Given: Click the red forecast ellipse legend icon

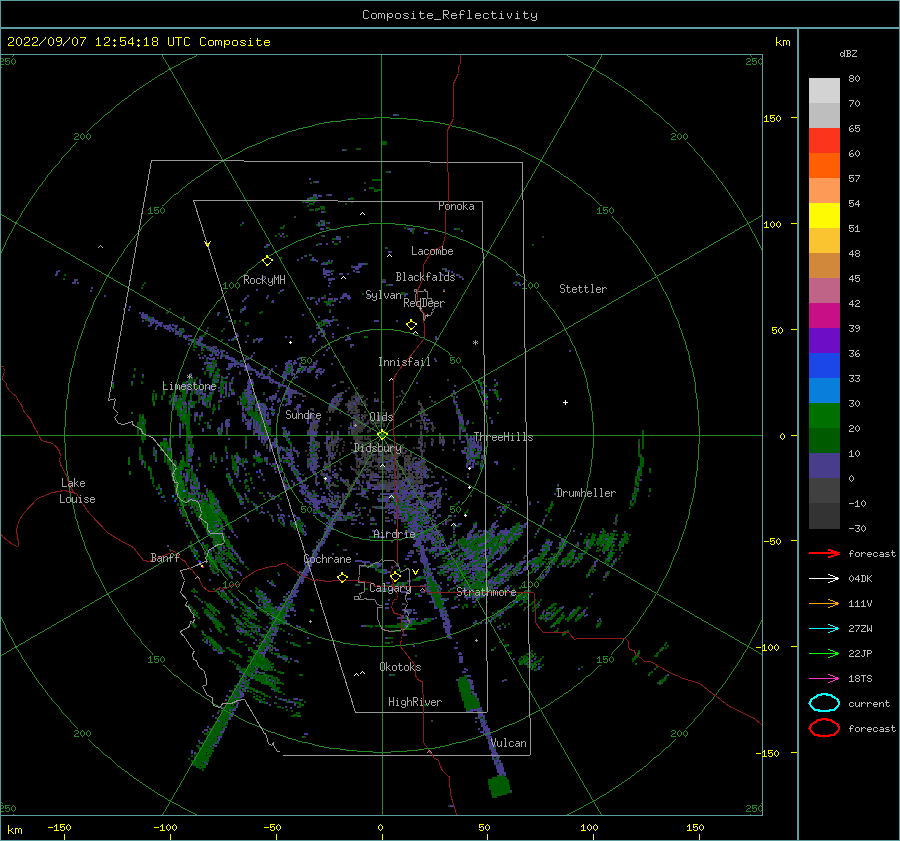Looking at the screenshot, I should tap(824, 728).
